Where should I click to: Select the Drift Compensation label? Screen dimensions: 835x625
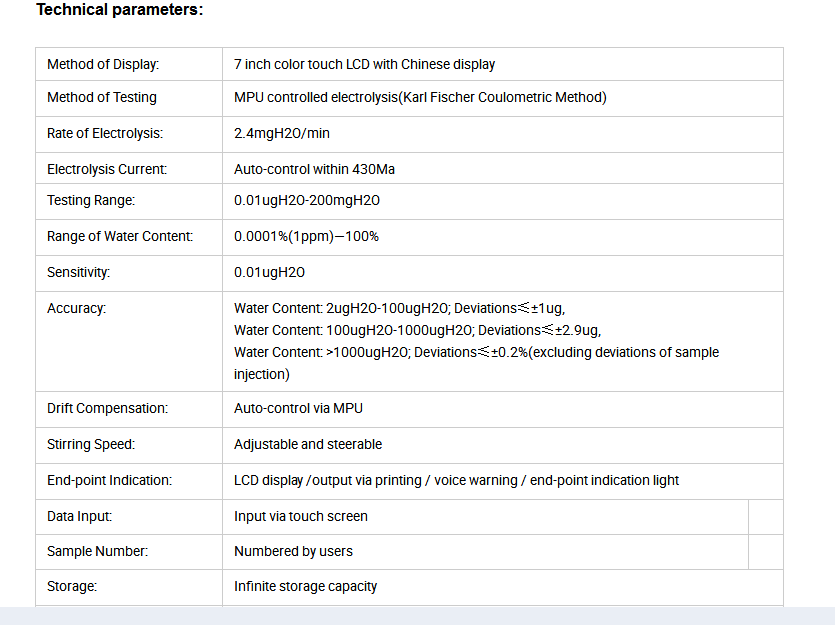tap(107, 408)
